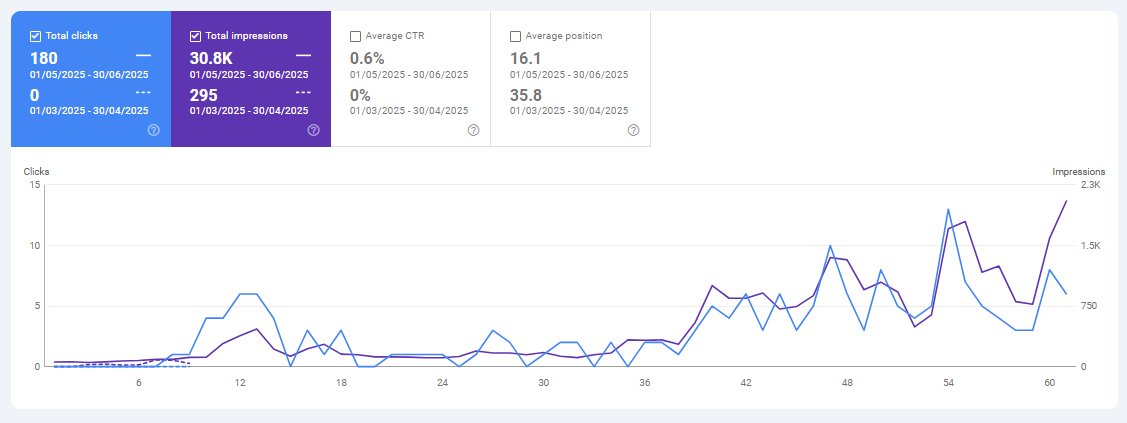This screenshot has width=1127, height=423.
Task: Click the dashed line legend in Total impressions
Action: click(x=303, y=92)
